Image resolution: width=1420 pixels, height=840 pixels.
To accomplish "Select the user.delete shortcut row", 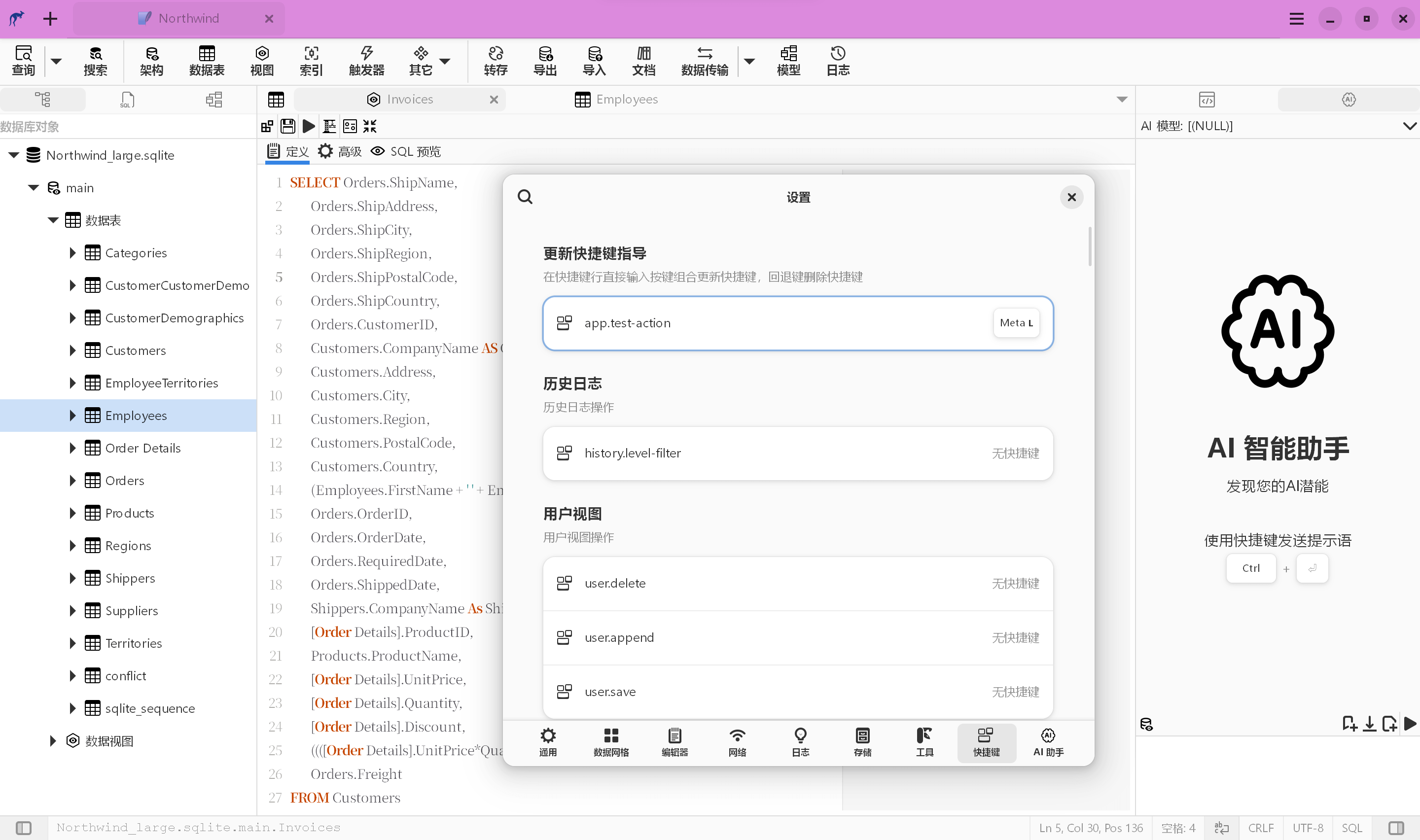I will click(797, 583).
